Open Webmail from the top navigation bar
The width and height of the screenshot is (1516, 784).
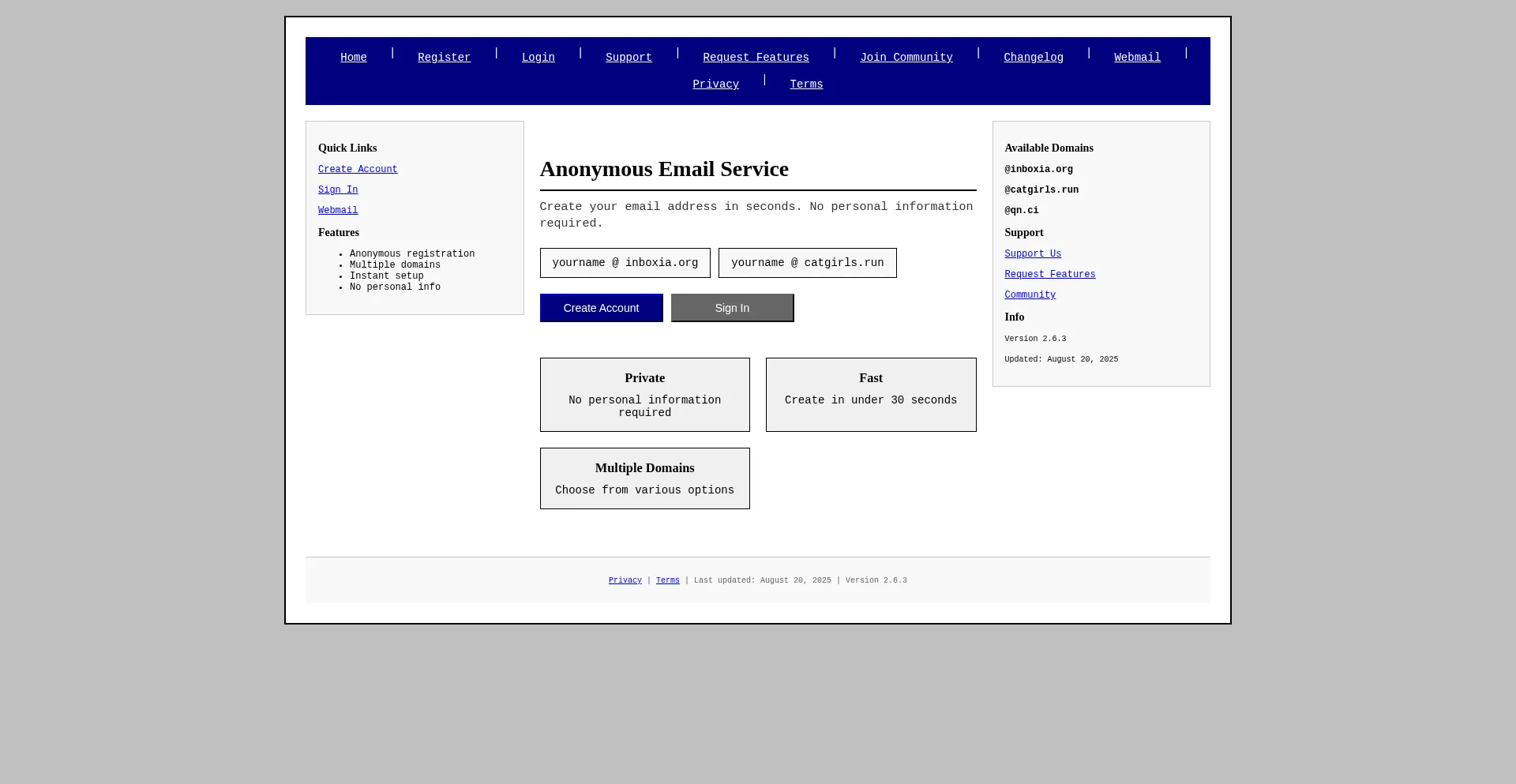[x=1137, y=58]
